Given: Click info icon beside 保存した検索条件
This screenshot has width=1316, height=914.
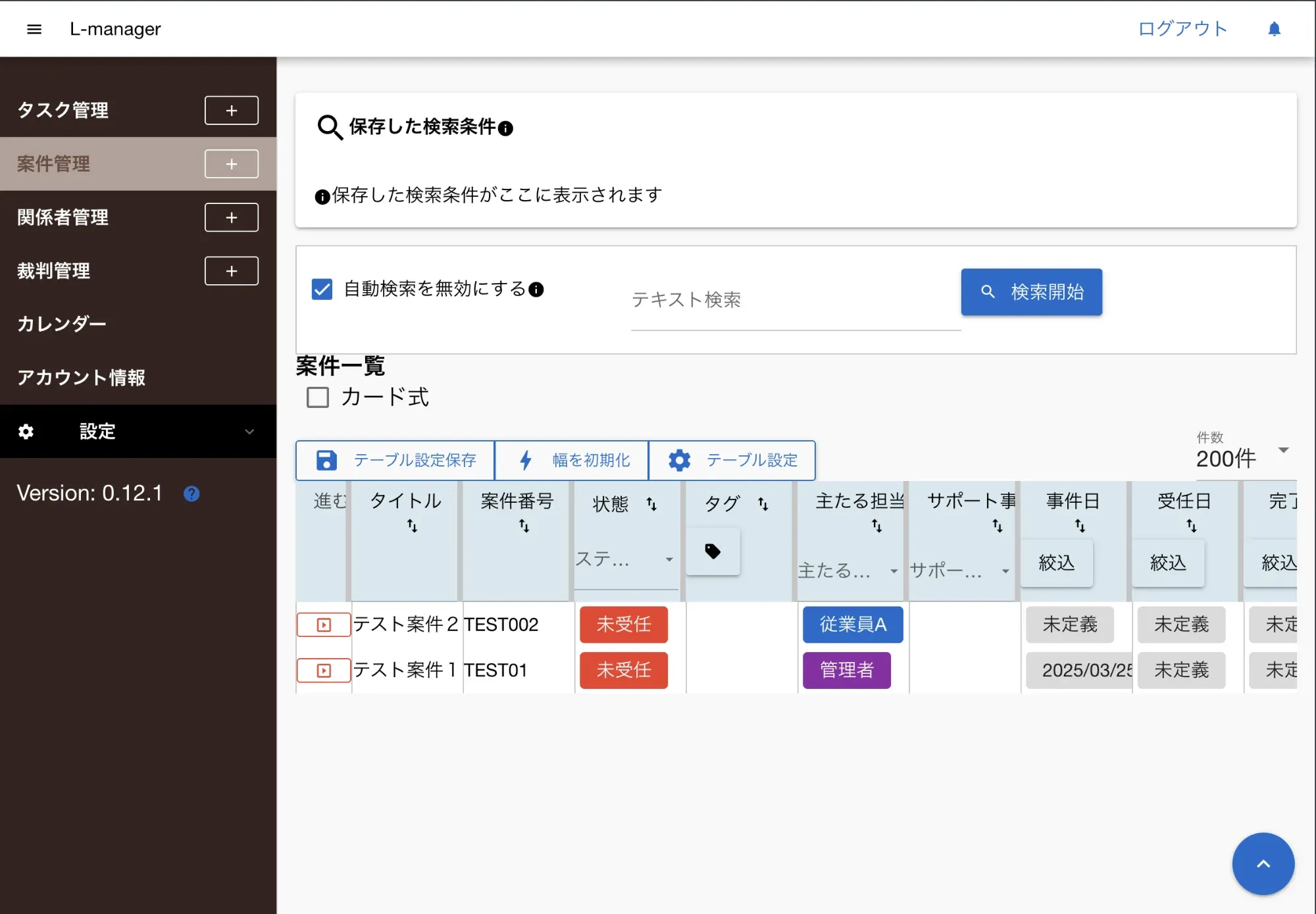Looking at the screenshot, I should pyautogui.click(x=505, y=128).
